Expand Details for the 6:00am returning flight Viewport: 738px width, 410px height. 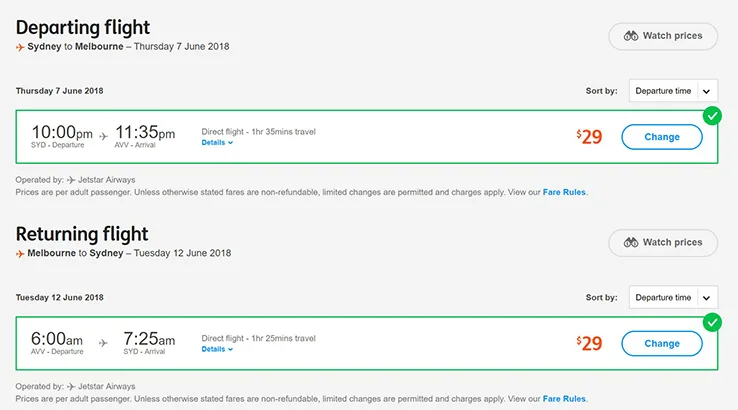point(217,350)
